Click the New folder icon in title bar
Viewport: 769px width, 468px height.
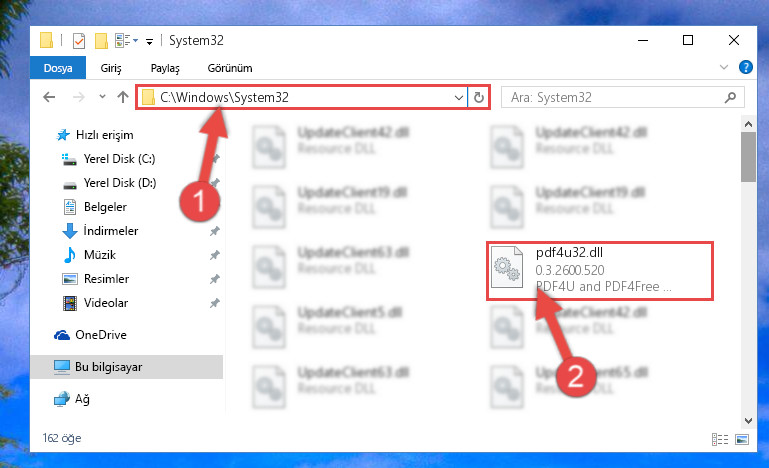(x=101, y=41)
